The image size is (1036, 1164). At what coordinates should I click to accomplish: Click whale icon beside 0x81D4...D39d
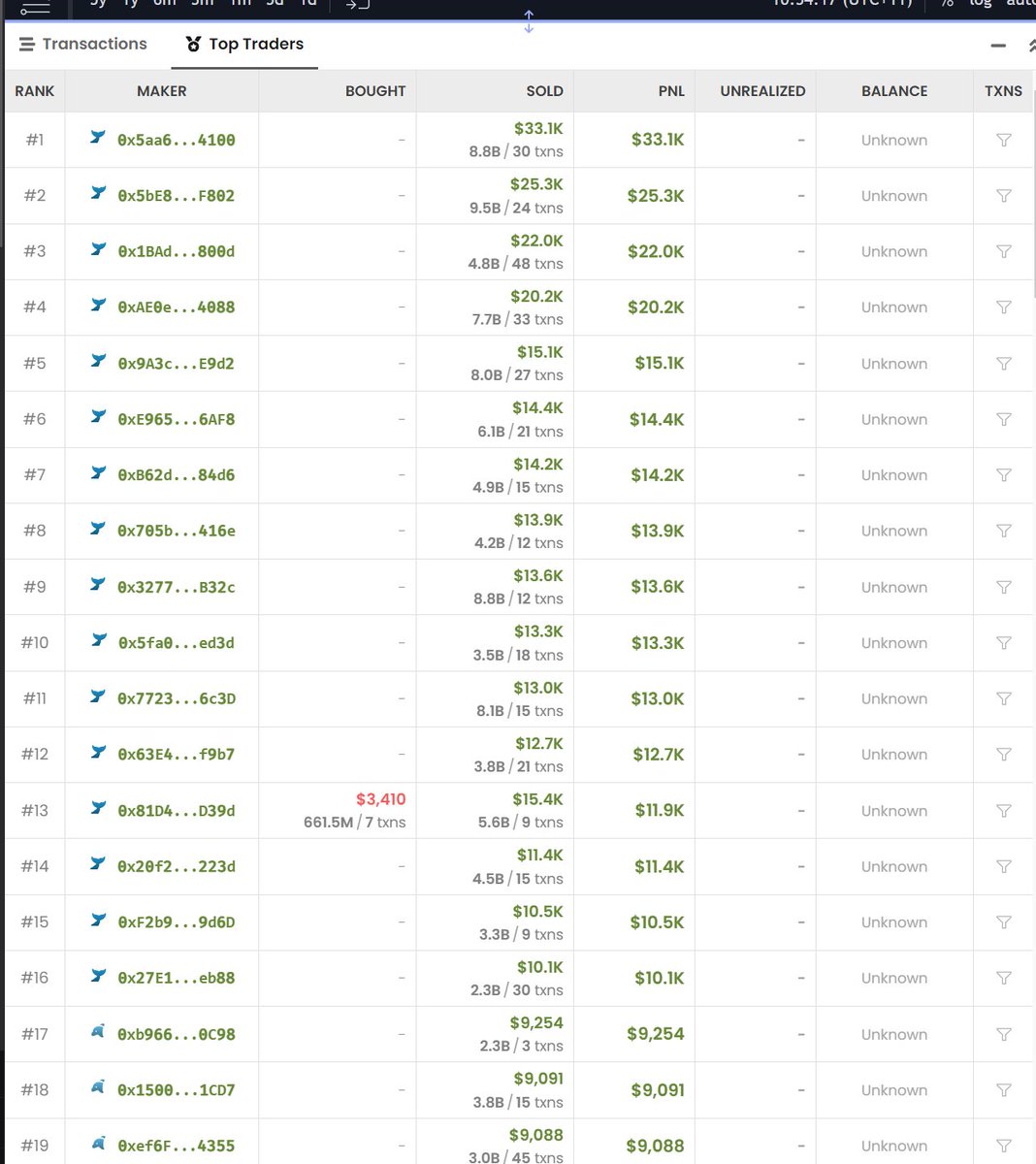click(98, 807)
